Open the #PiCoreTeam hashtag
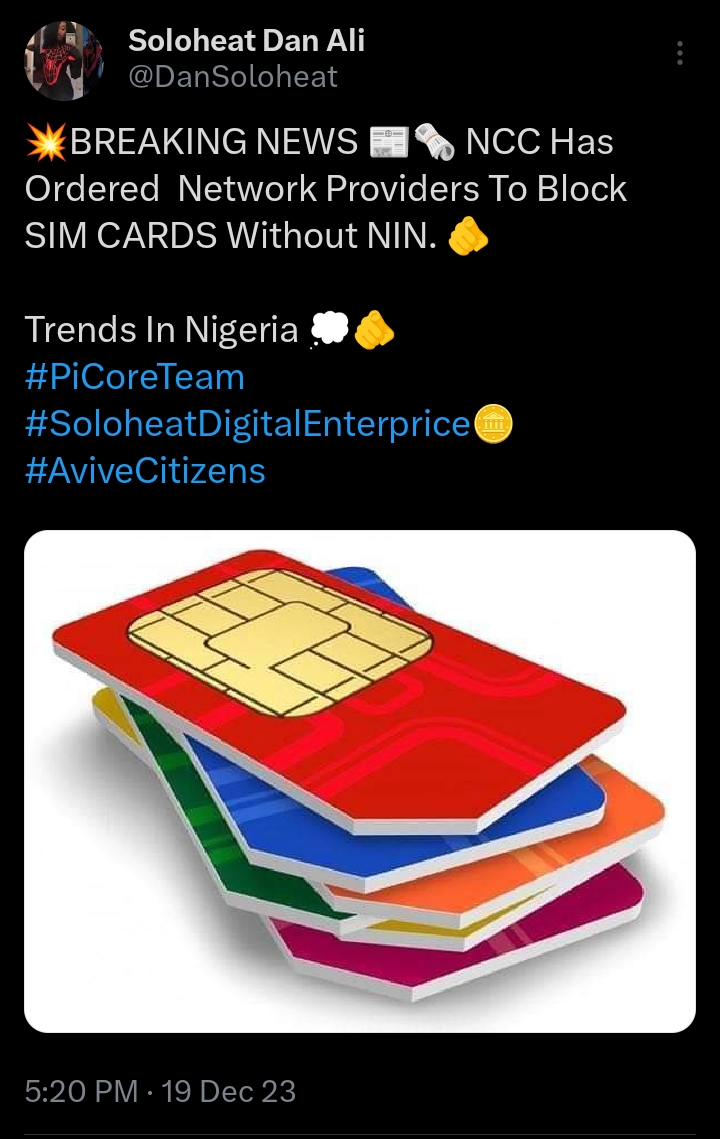 click(134, 377)
